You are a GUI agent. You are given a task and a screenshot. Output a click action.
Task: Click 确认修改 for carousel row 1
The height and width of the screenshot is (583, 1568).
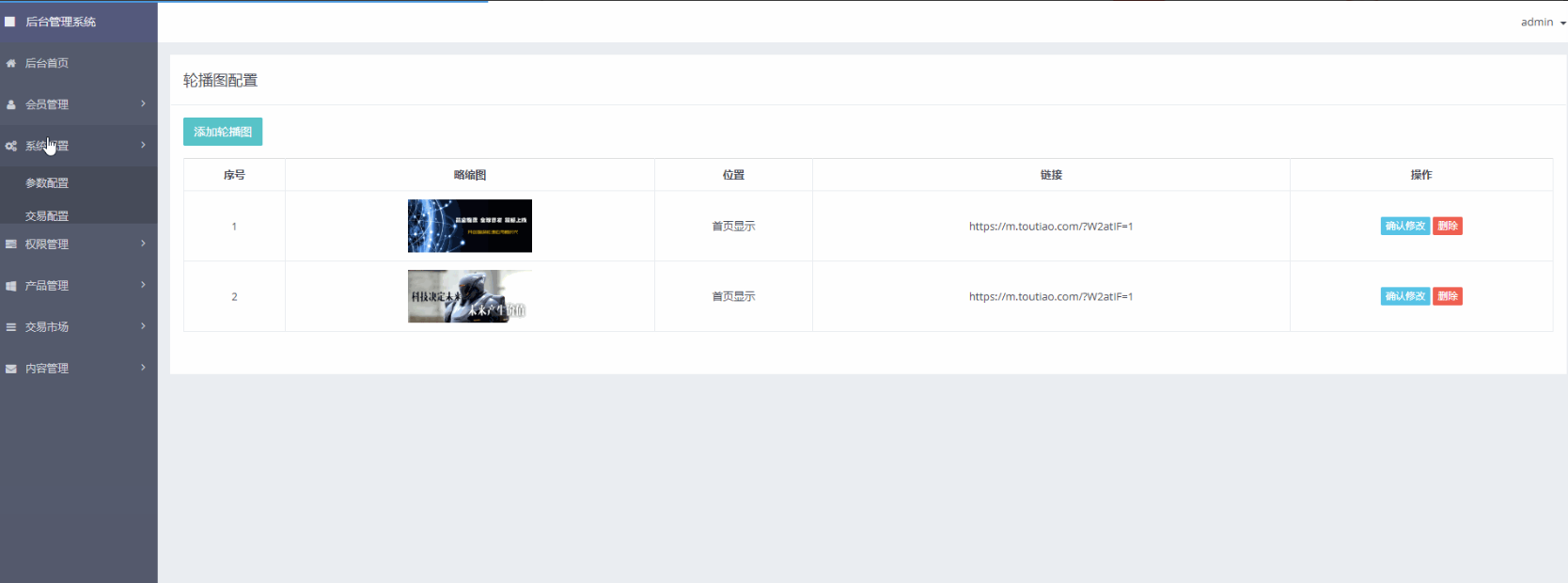click(x=1404, y=226)
